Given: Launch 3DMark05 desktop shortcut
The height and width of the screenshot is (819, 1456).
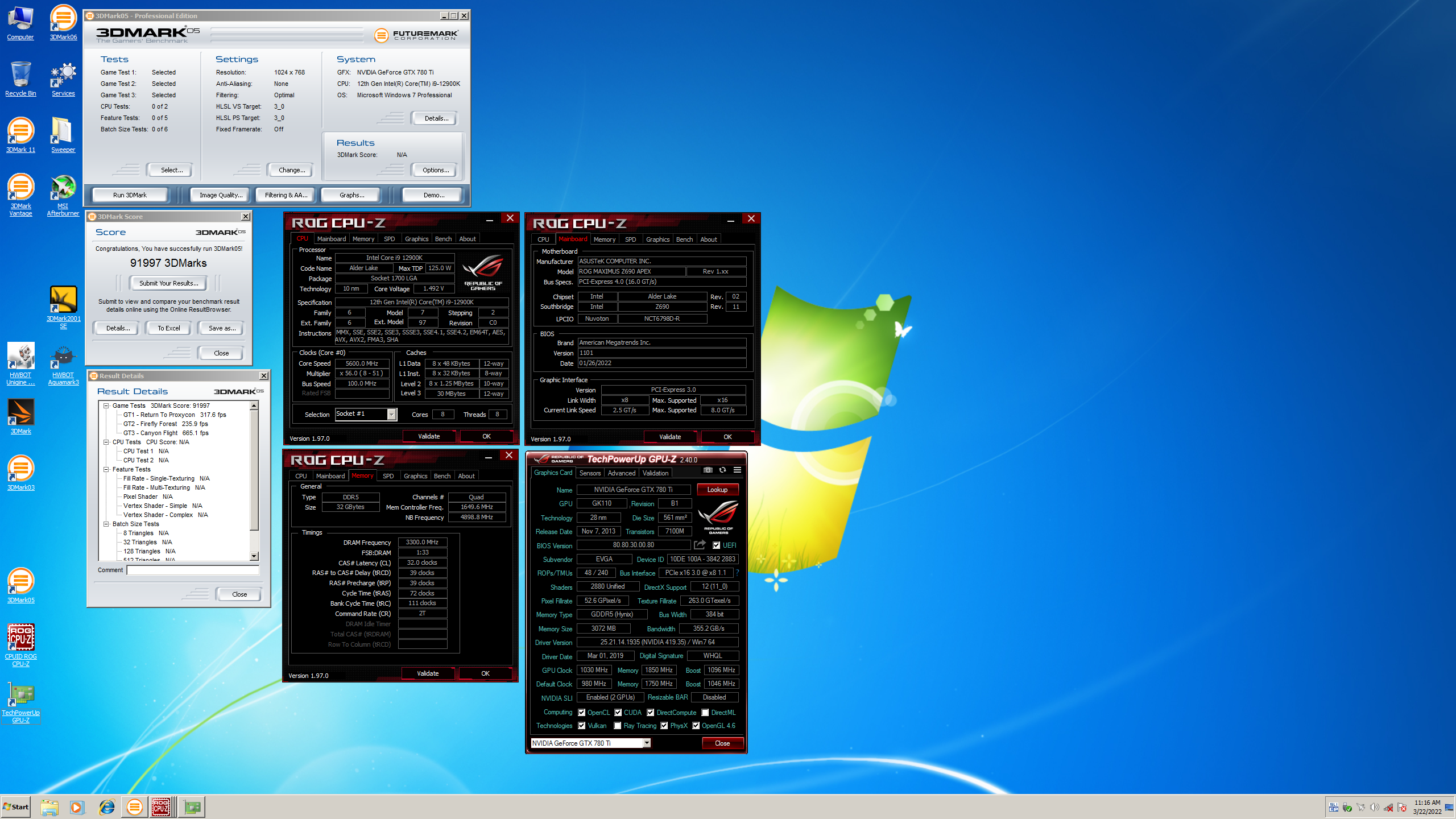Looking at the screenshot, I should pyautogui.click(x=20, y=586).
